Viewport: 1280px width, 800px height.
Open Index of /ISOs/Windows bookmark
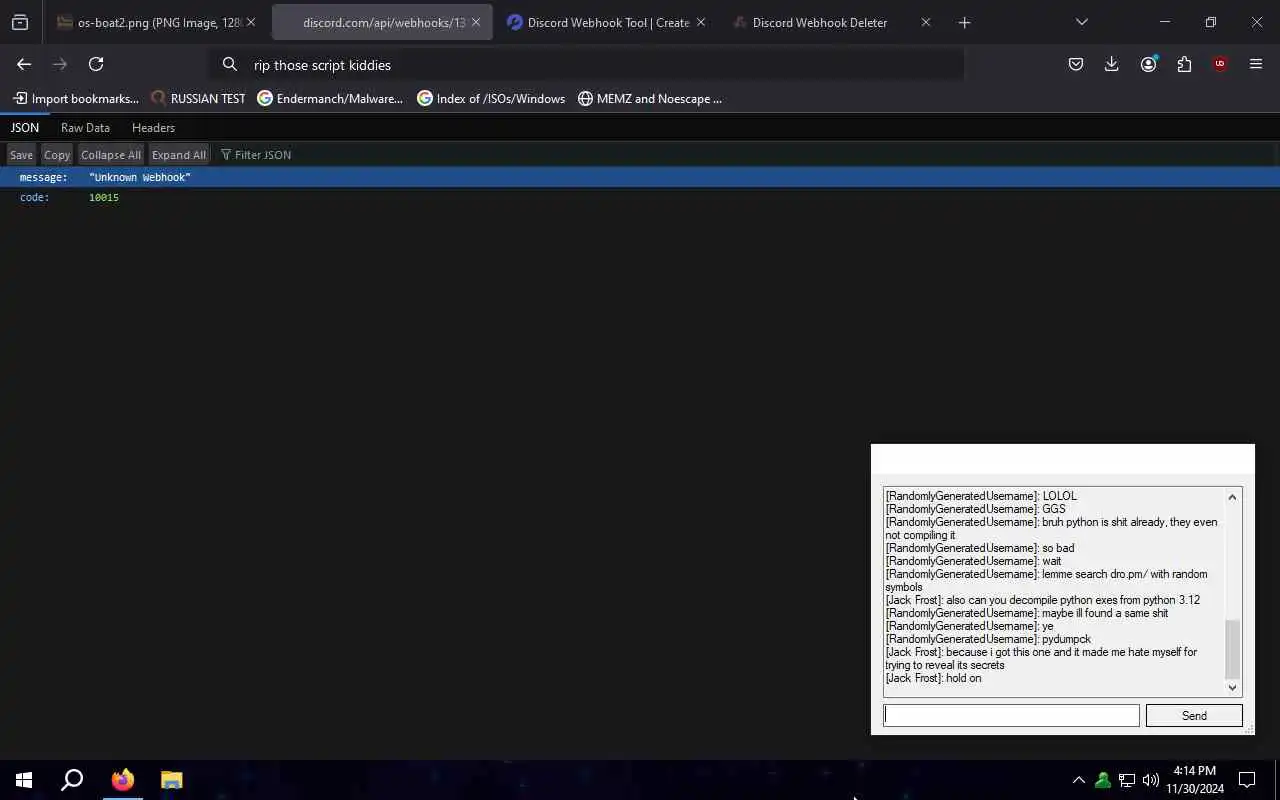coord(491,98)
